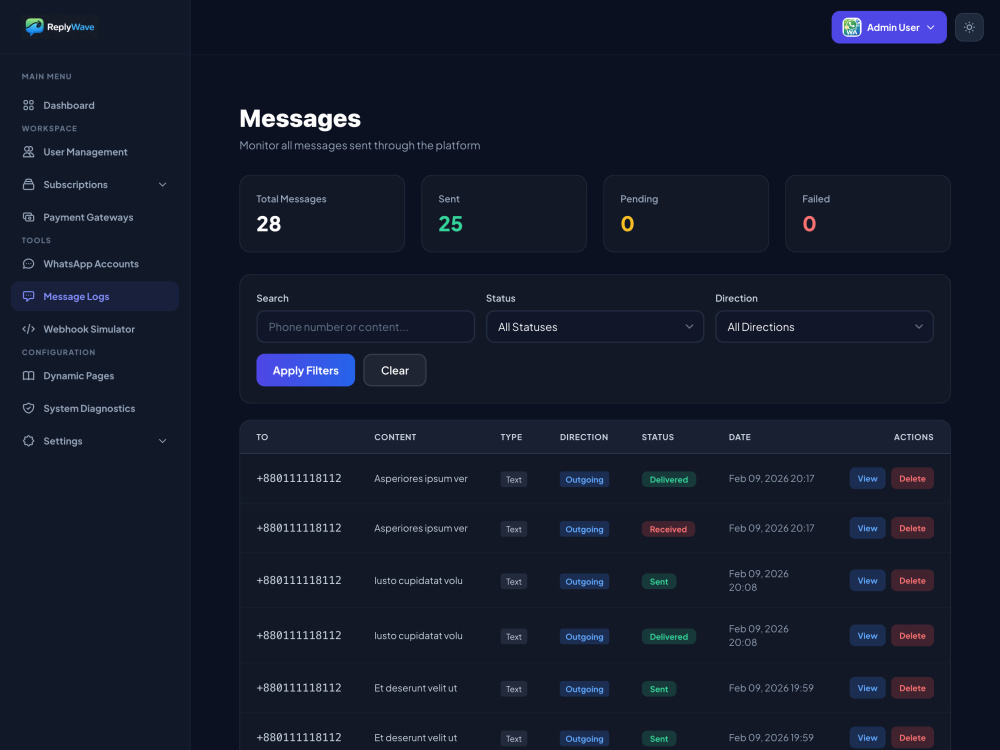Viewport: 1000px width, 750px height.
Task: Open Dashboard from the sidebar
Action: click(94, 105)
